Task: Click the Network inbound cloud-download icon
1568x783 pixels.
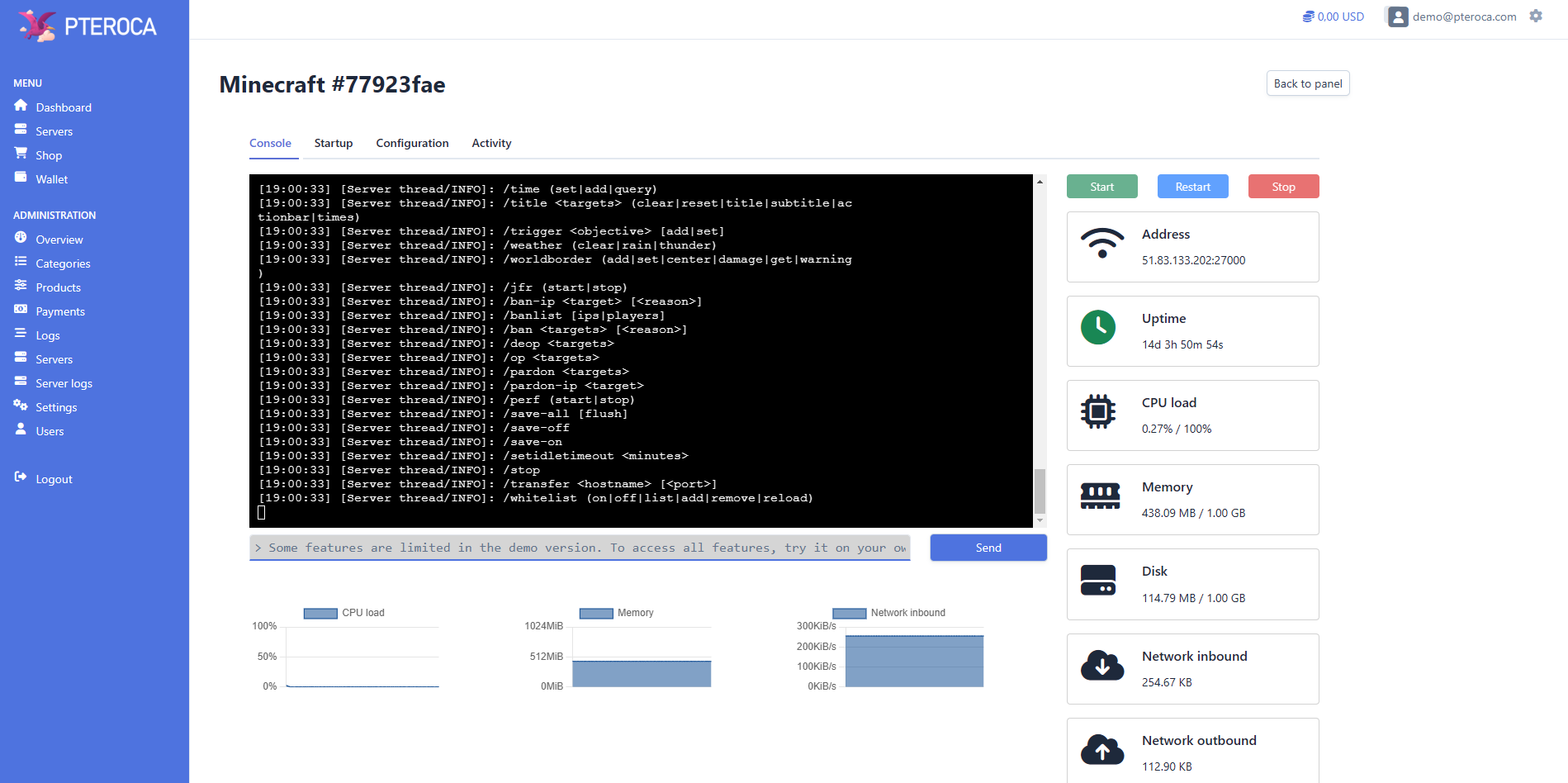Action: [1102, 665]
